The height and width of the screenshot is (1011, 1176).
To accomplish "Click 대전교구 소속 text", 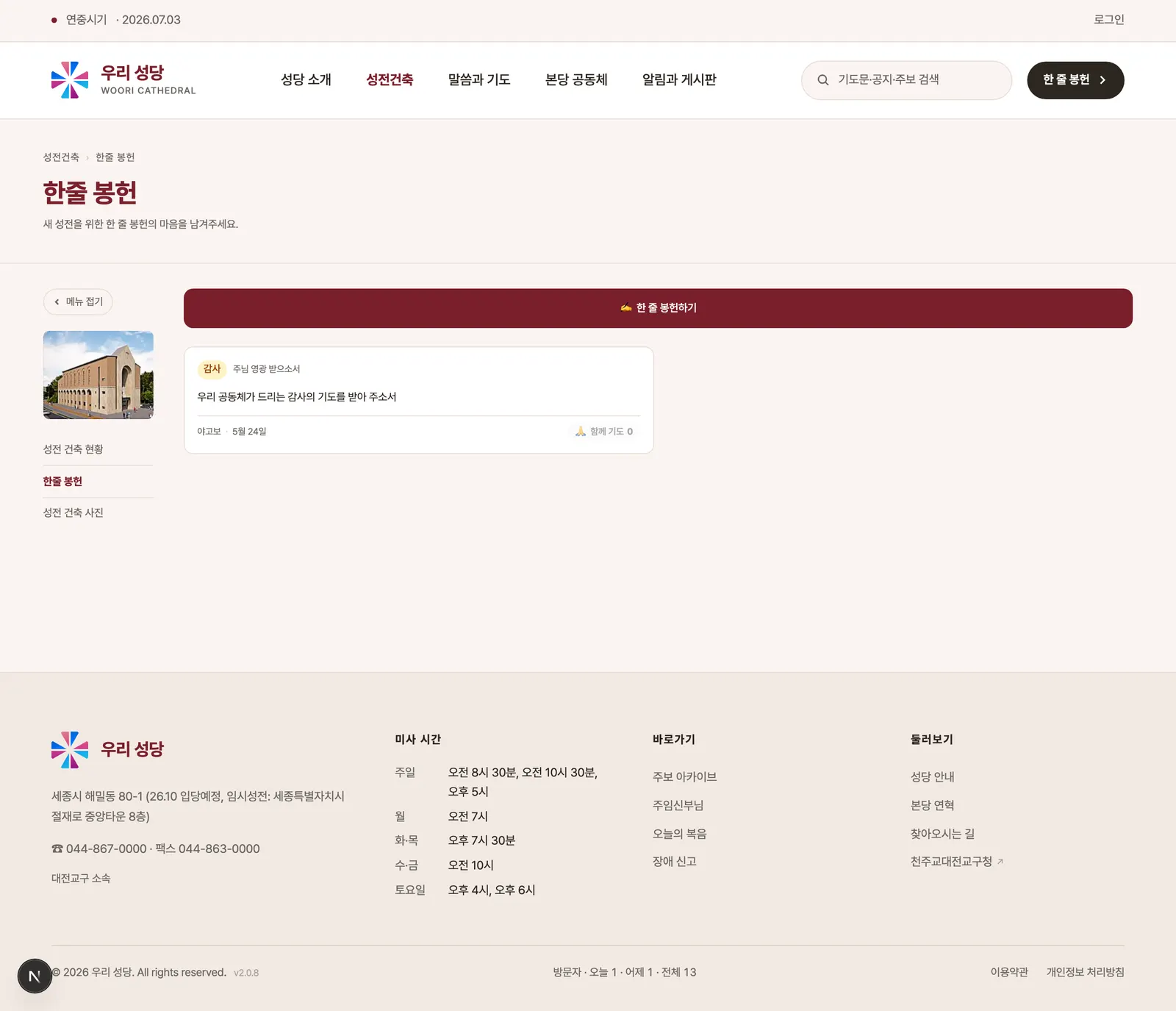I will coord(81,879).
